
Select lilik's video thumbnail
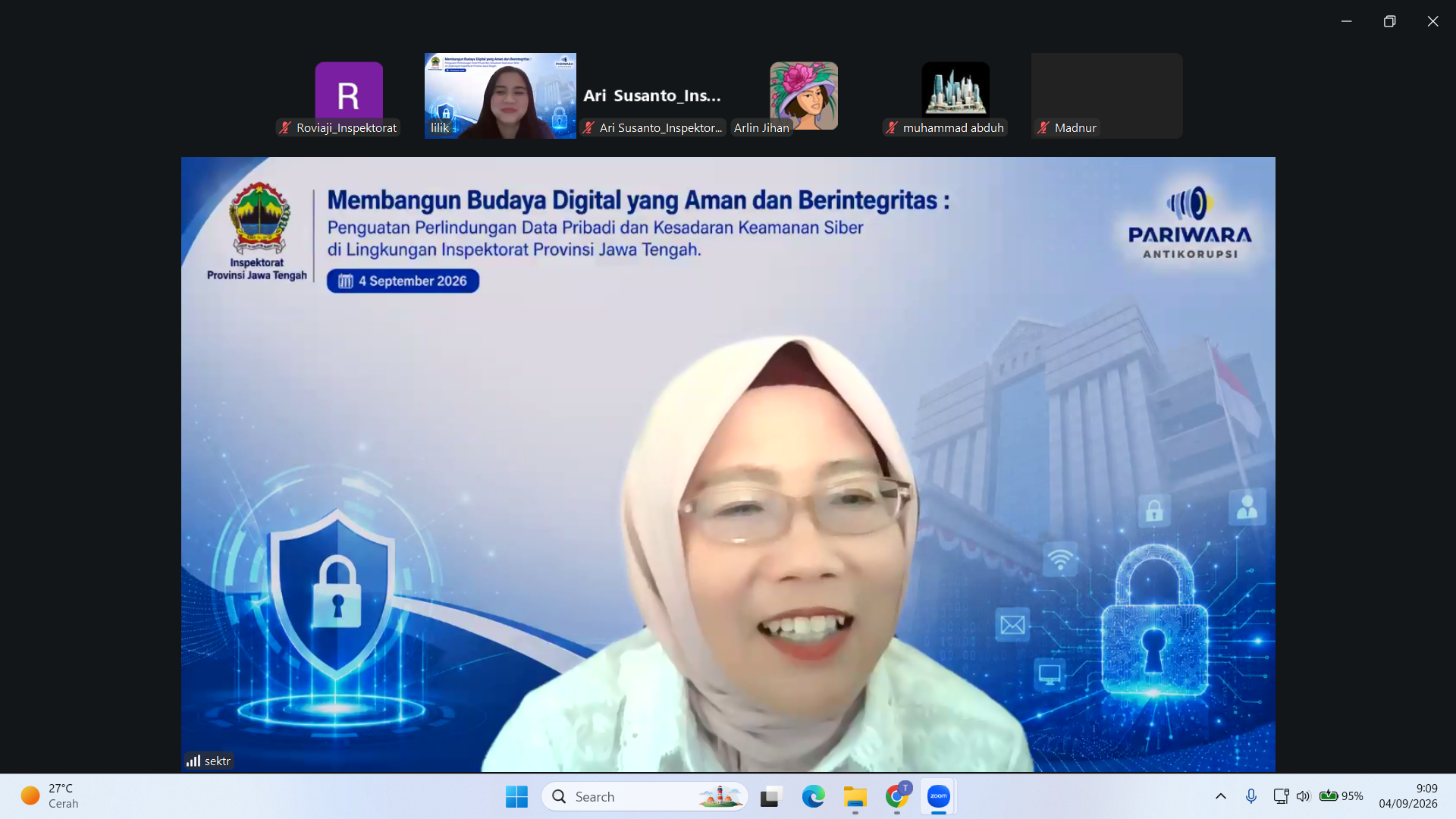pyautogui.click(x=500, y=96)
